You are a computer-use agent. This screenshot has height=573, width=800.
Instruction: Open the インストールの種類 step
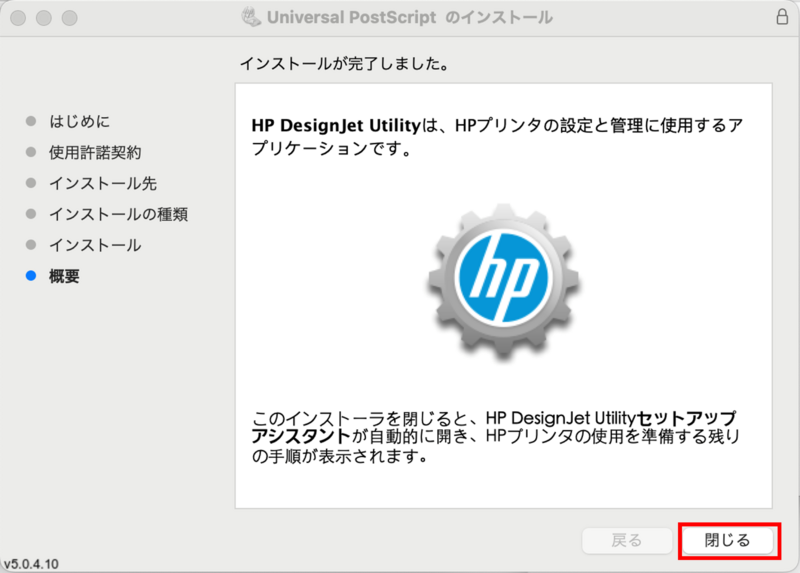pos(118,214)
